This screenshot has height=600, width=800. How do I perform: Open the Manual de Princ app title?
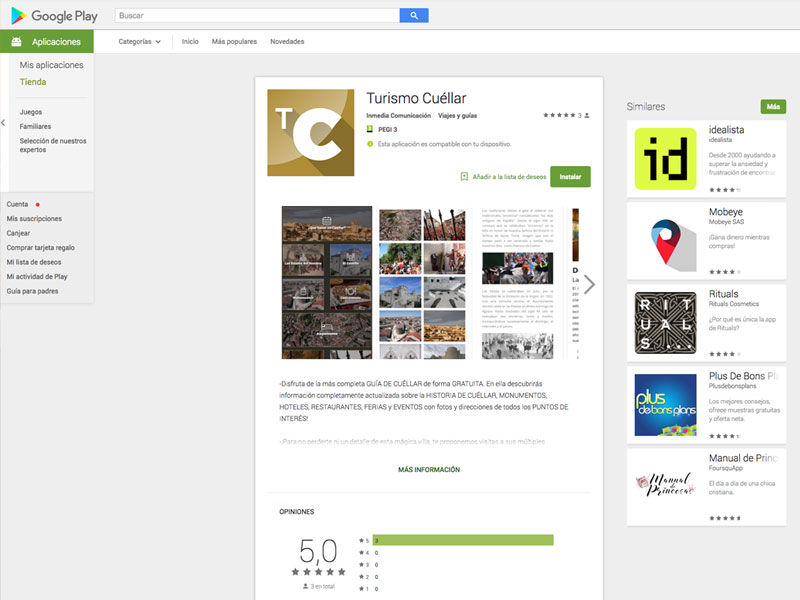743,458
